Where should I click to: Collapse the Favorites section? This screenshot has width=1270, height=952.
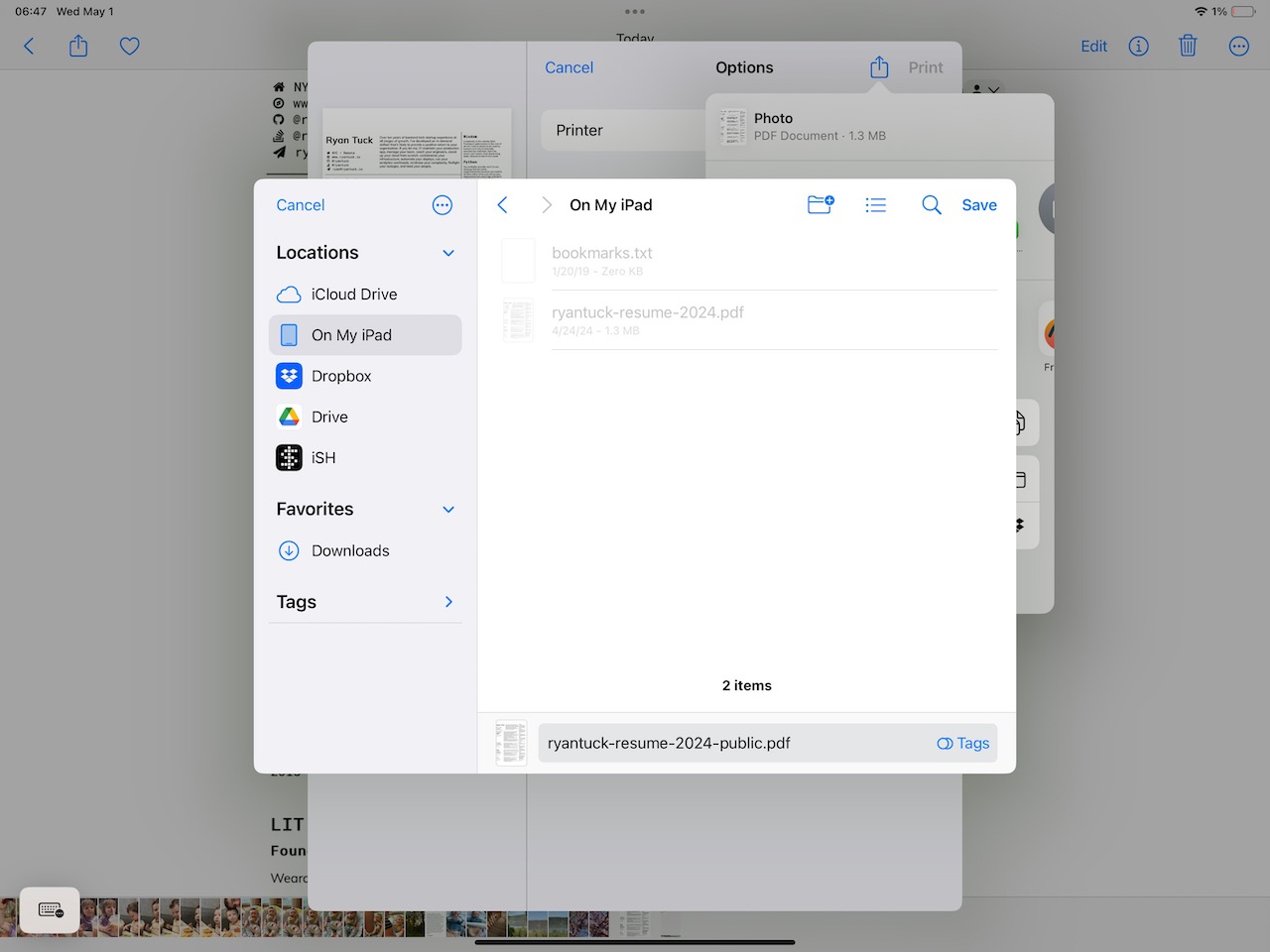click(x=448, y=510)
